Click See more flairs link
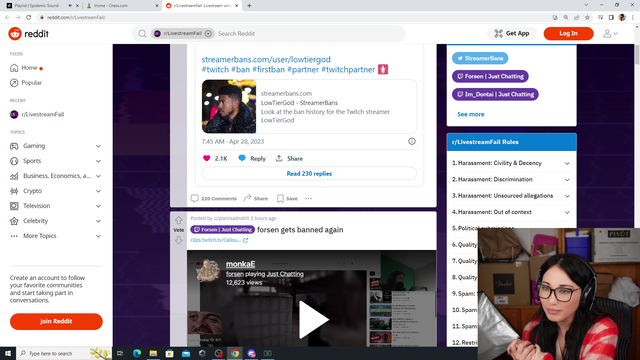 coord(471,114)
